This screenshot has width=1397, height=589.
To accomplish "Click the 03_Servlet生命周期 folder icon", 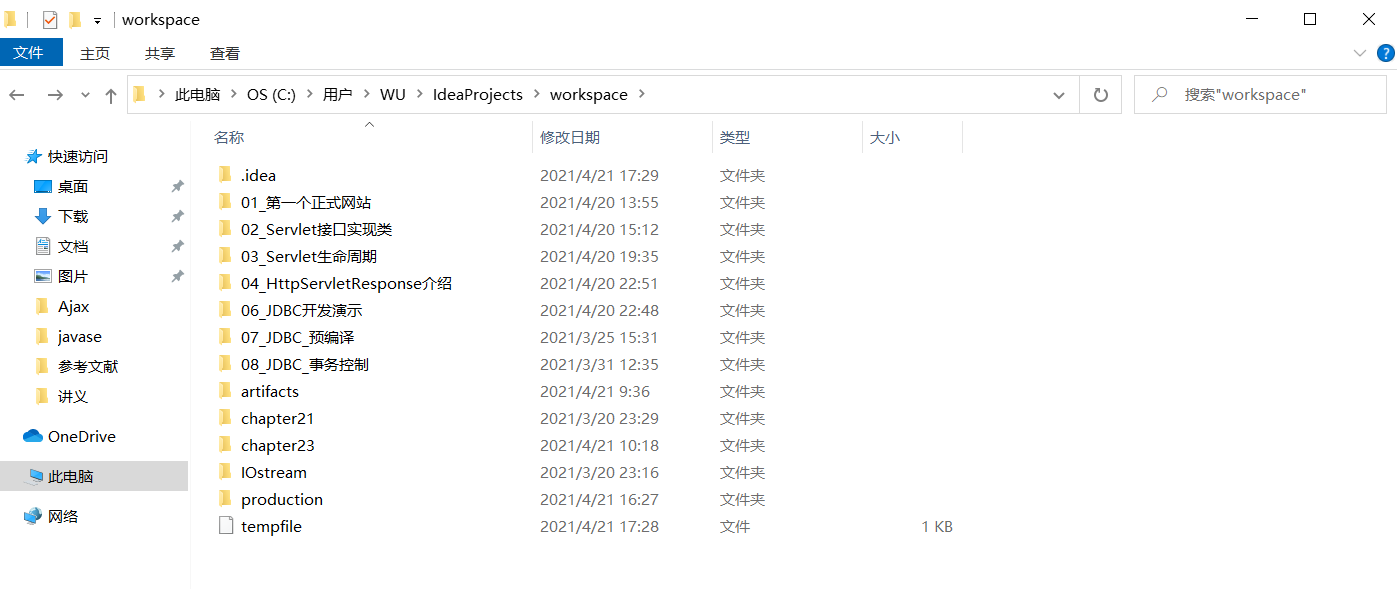I will click(225, 256).
